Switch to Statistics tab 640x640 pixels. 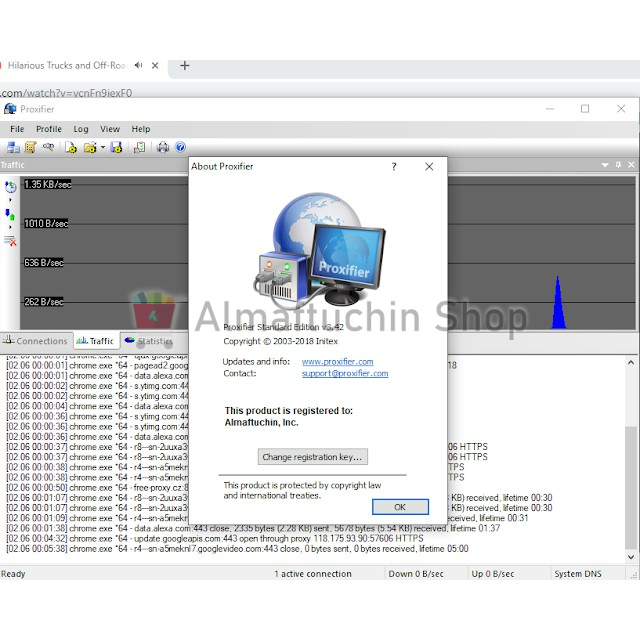[149, 341]
